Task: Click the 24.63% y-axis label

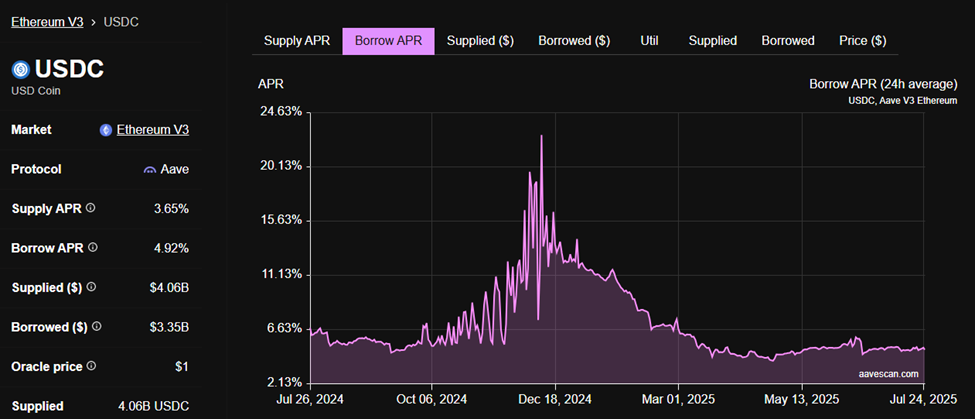Action: point(281,113)
